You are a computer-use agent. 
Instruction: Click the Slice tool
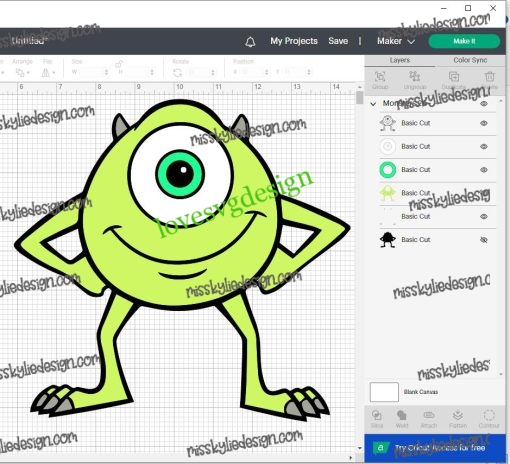pos(377,419)
